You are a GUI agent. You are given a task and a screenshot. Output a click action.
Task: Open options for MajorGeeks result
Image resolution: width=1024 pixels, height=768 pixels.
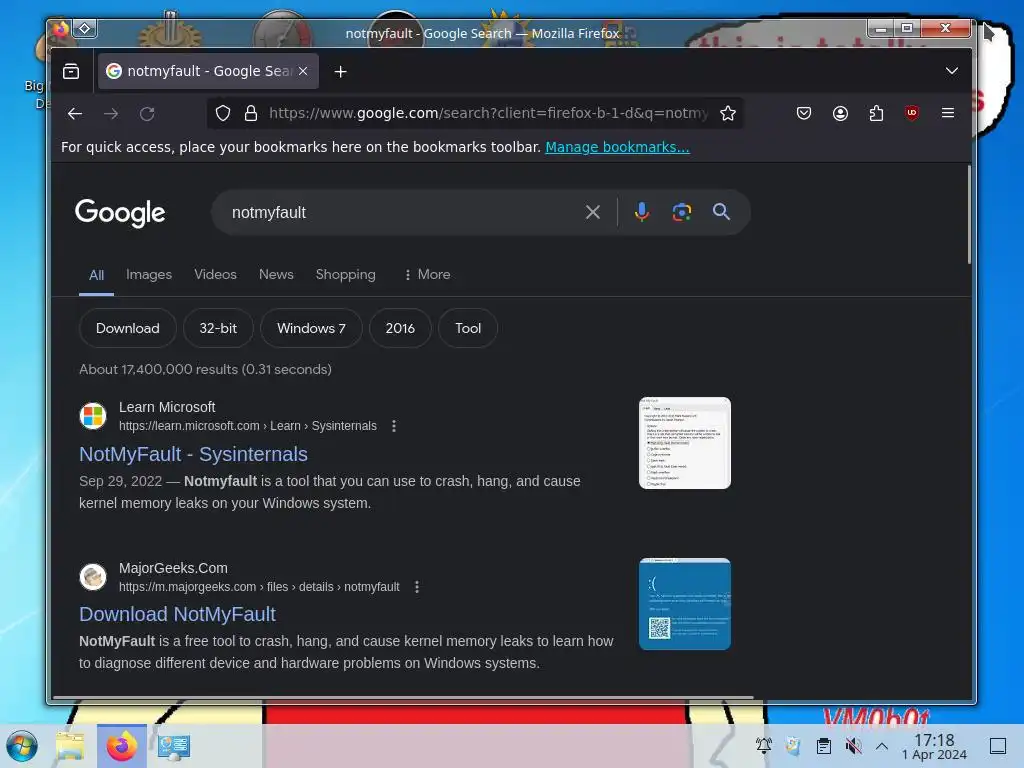417,587
